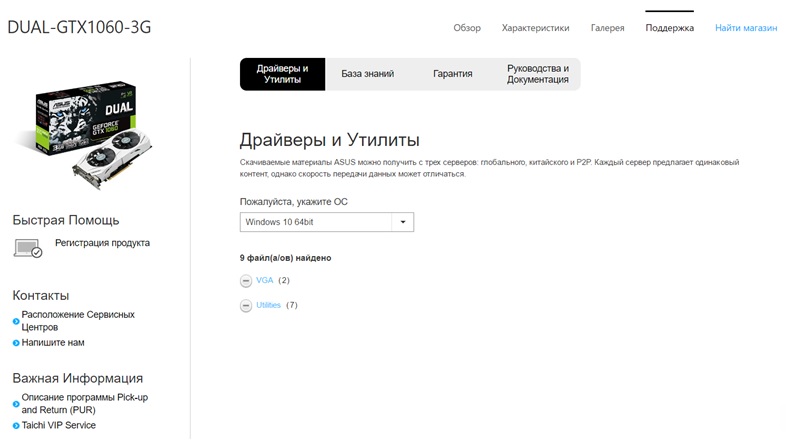The width and height of the screenshot is (786, 440).
Task: Switch to the Характеристики tab
Action: [535, 28]
